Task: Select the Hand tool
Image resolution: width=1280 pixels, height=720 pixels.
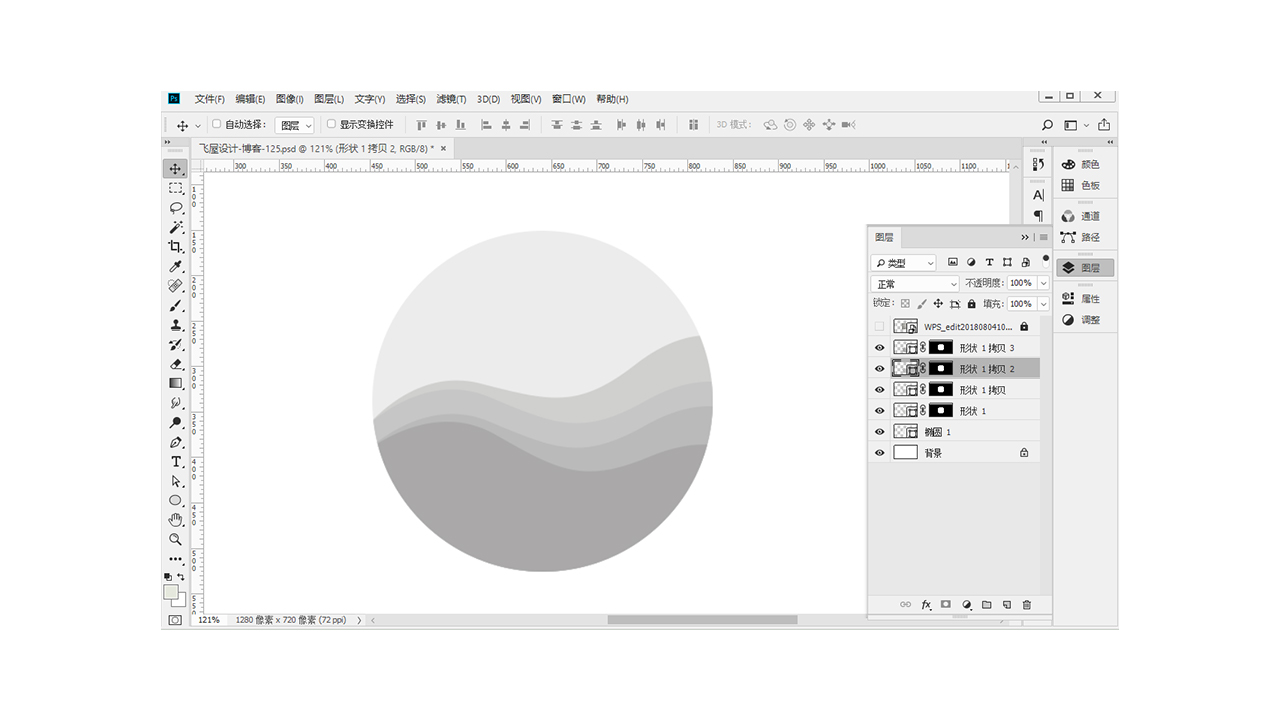Action: [x=176, y=520]
